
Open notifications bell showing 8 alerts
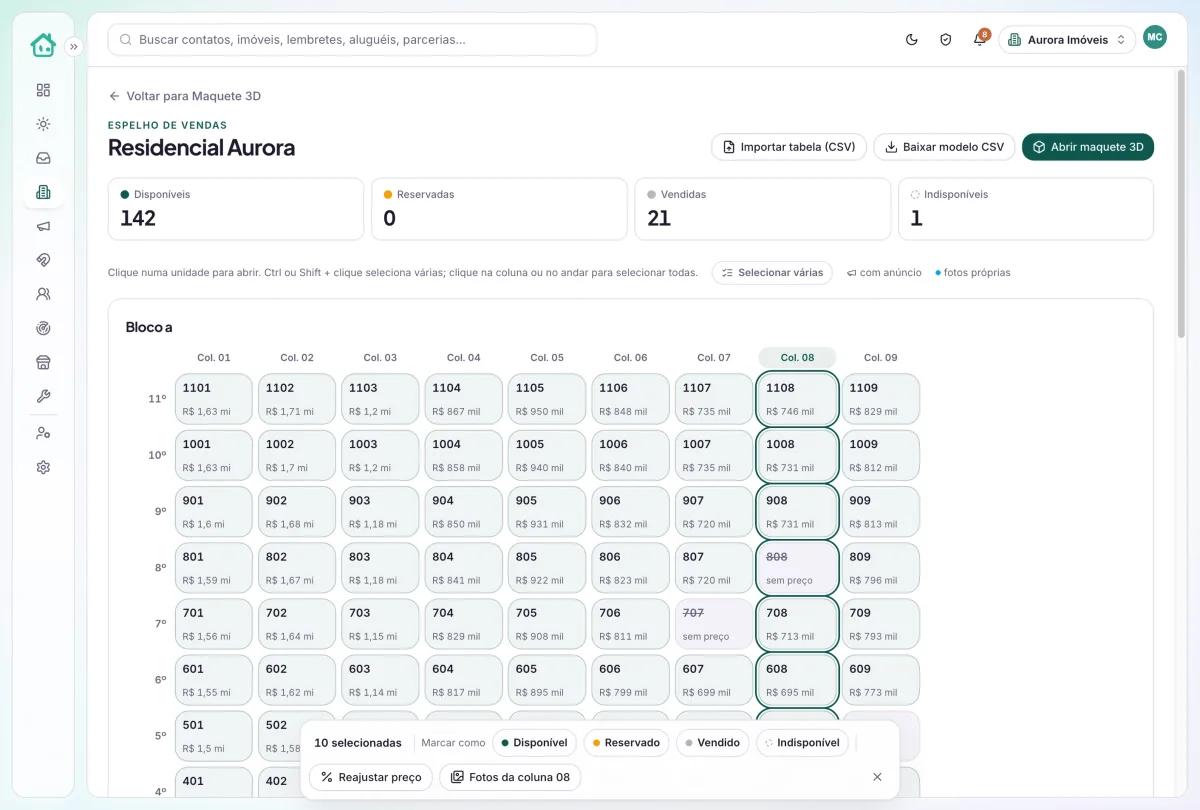click(980, 40)
